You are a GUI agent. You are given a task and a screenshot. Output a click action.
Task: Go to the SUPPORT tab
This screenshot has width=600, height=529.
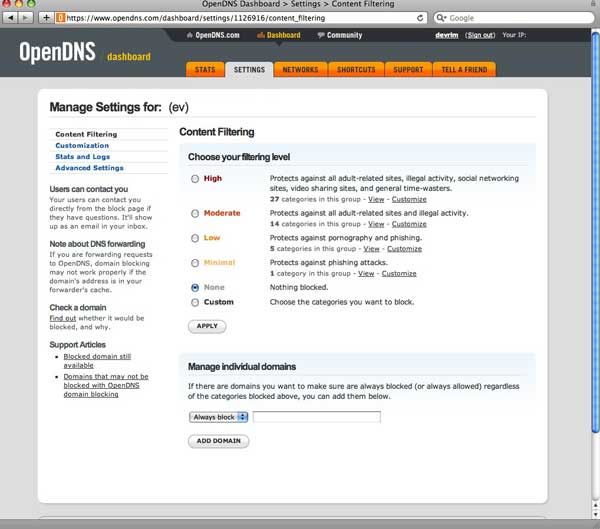pos(408,70)
